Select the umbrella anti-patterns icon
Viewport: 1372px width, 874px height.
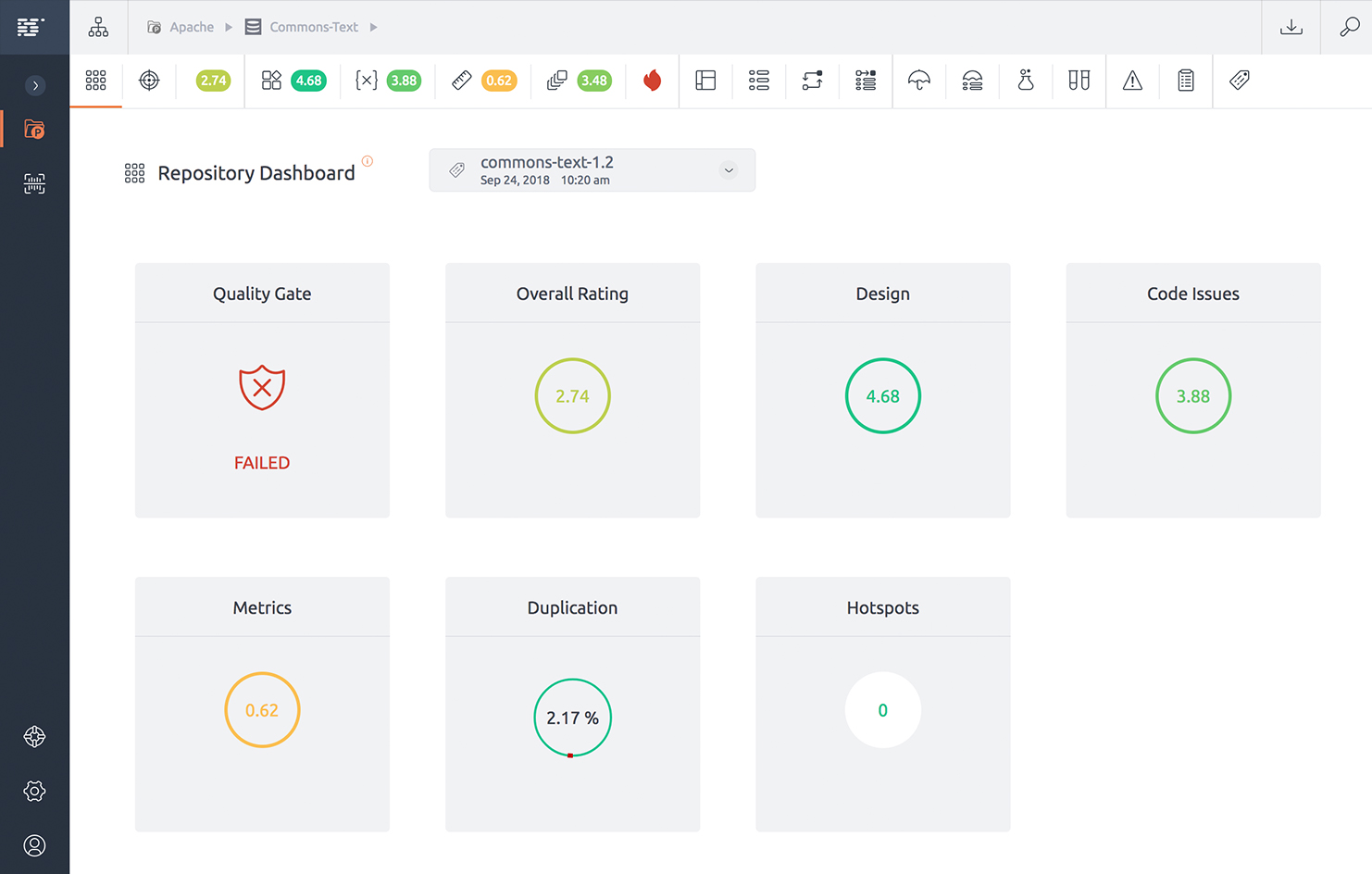point(918,81)
